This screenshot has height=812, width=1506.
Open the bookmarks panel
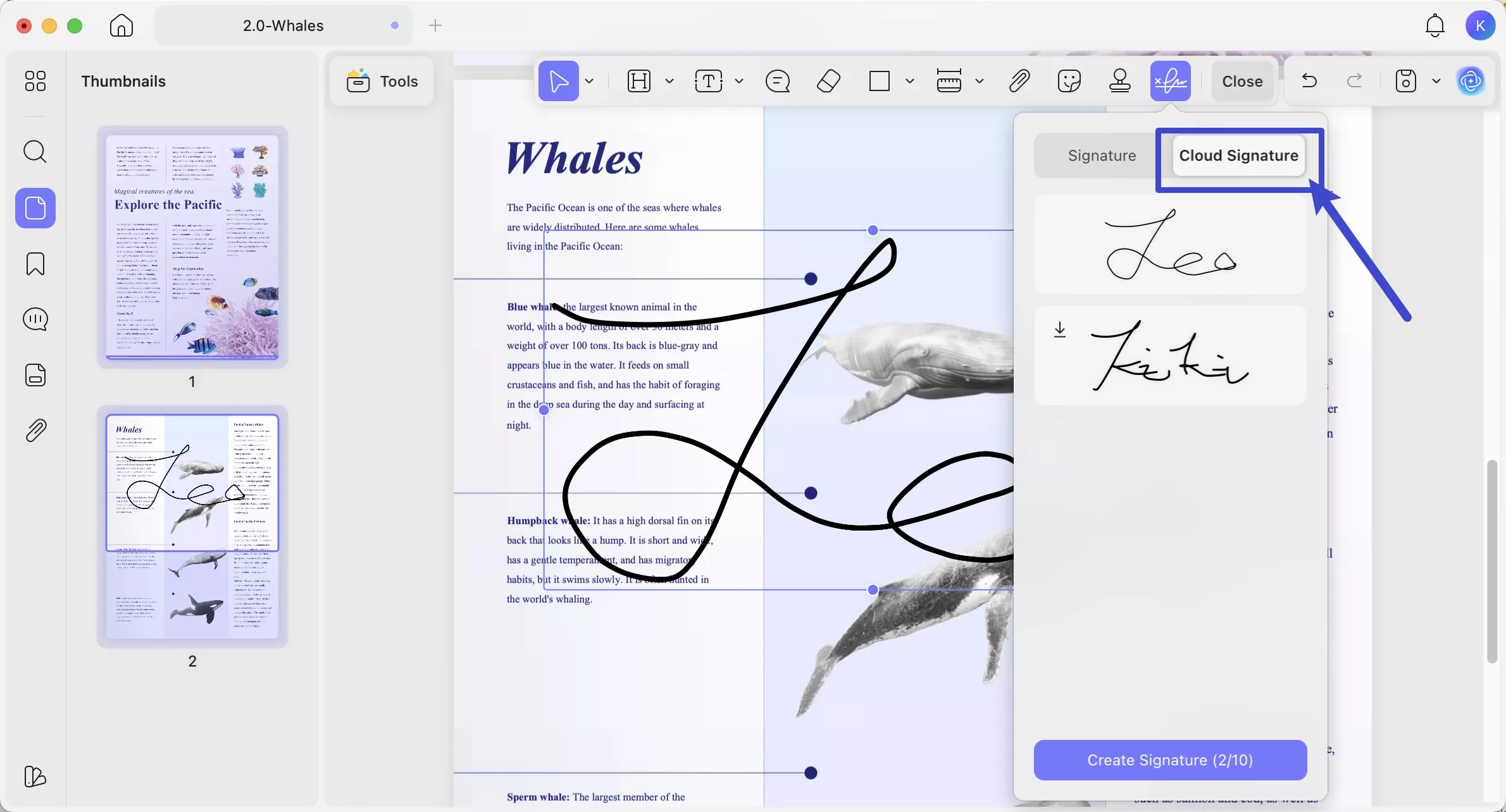click(x=35, y=264)
